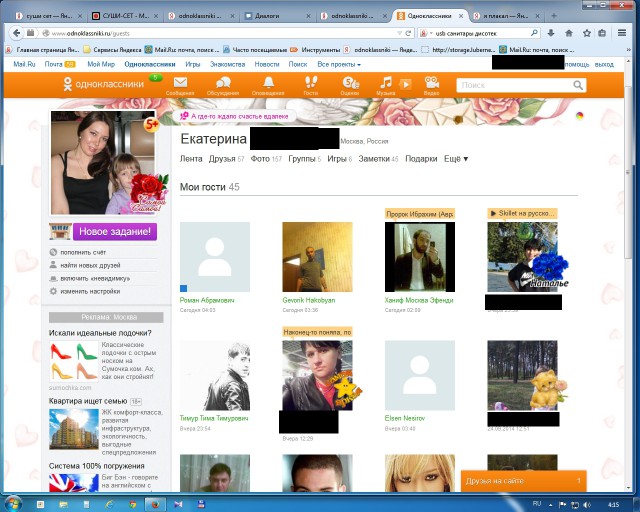The width and height of the screenshot is (640, 512).
Task: Open the Друзья на сайте panel
Action: [524, 481]
